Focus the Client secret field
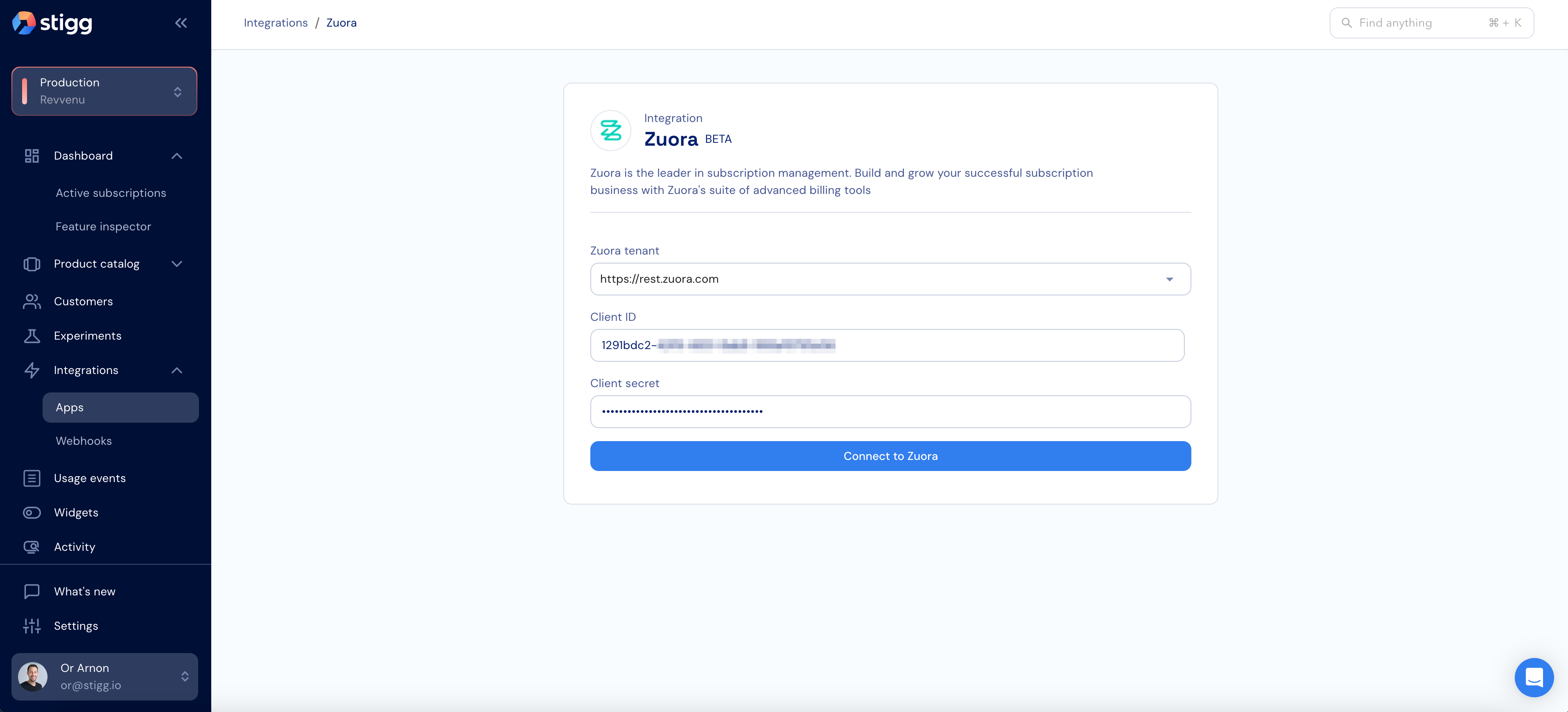 [x=890, y=412]
